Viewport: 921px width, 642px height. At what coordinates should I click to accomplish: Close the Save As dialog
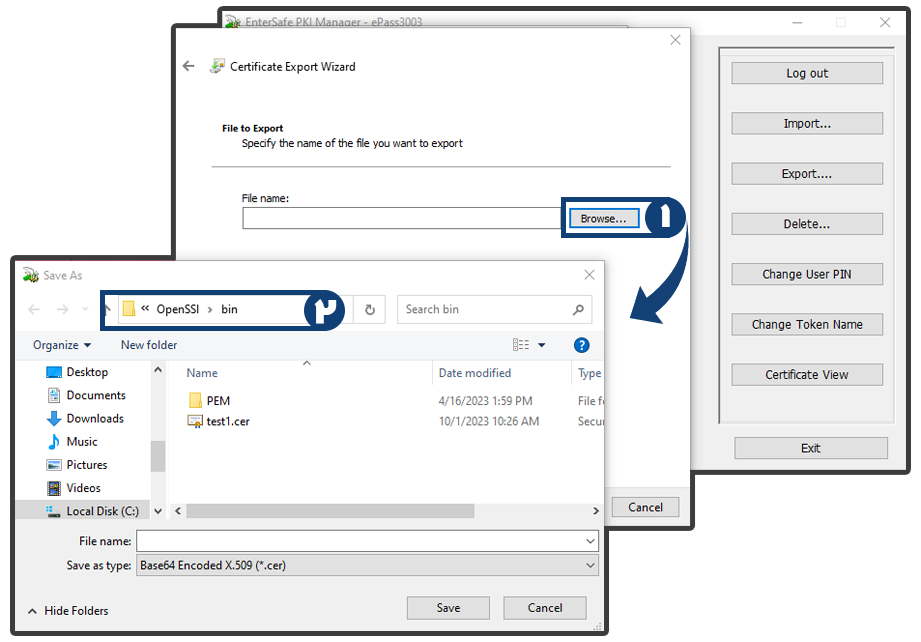(589, 275)
